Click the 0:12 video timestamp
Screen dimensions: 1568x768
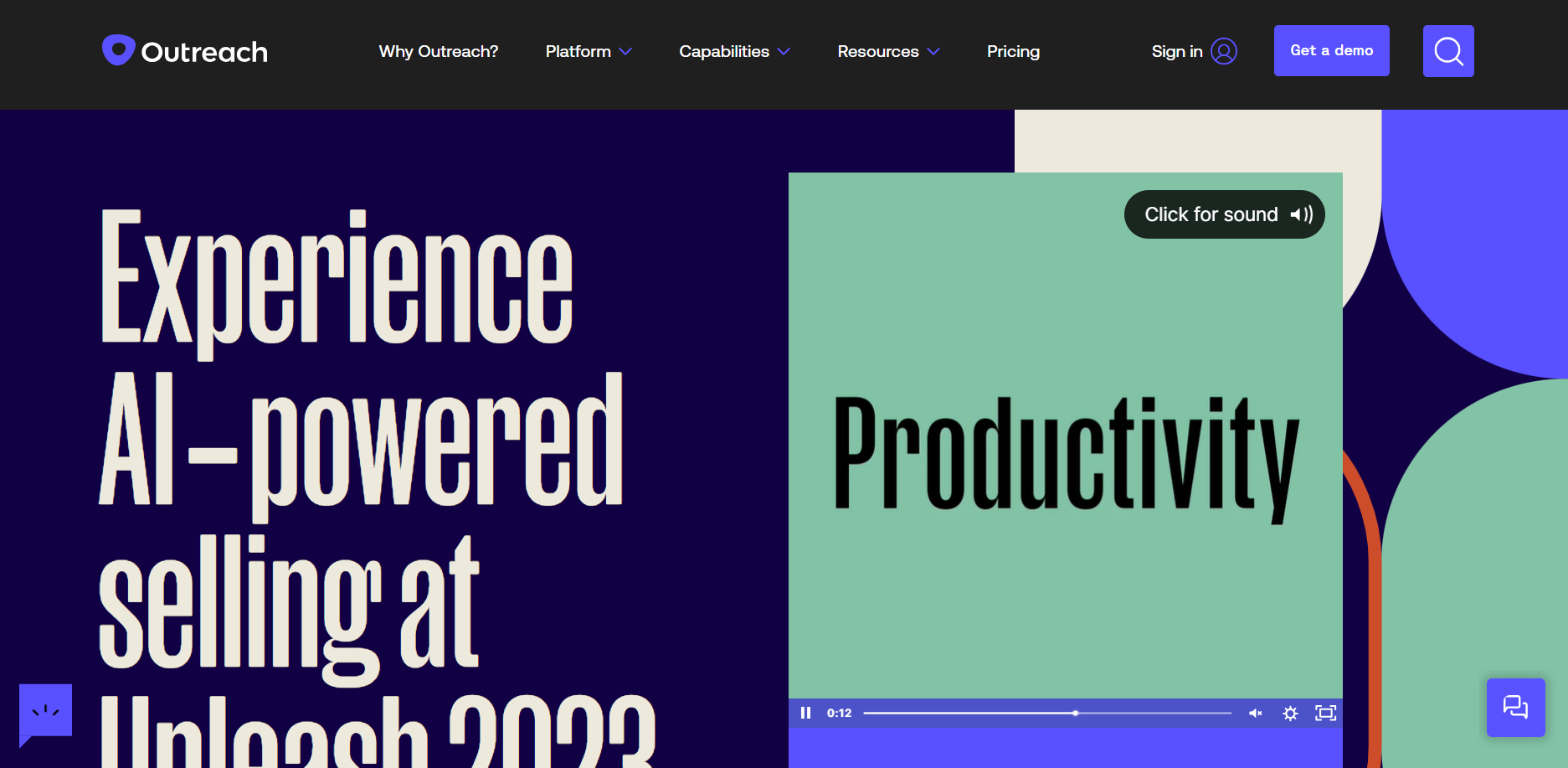point(839,713)
